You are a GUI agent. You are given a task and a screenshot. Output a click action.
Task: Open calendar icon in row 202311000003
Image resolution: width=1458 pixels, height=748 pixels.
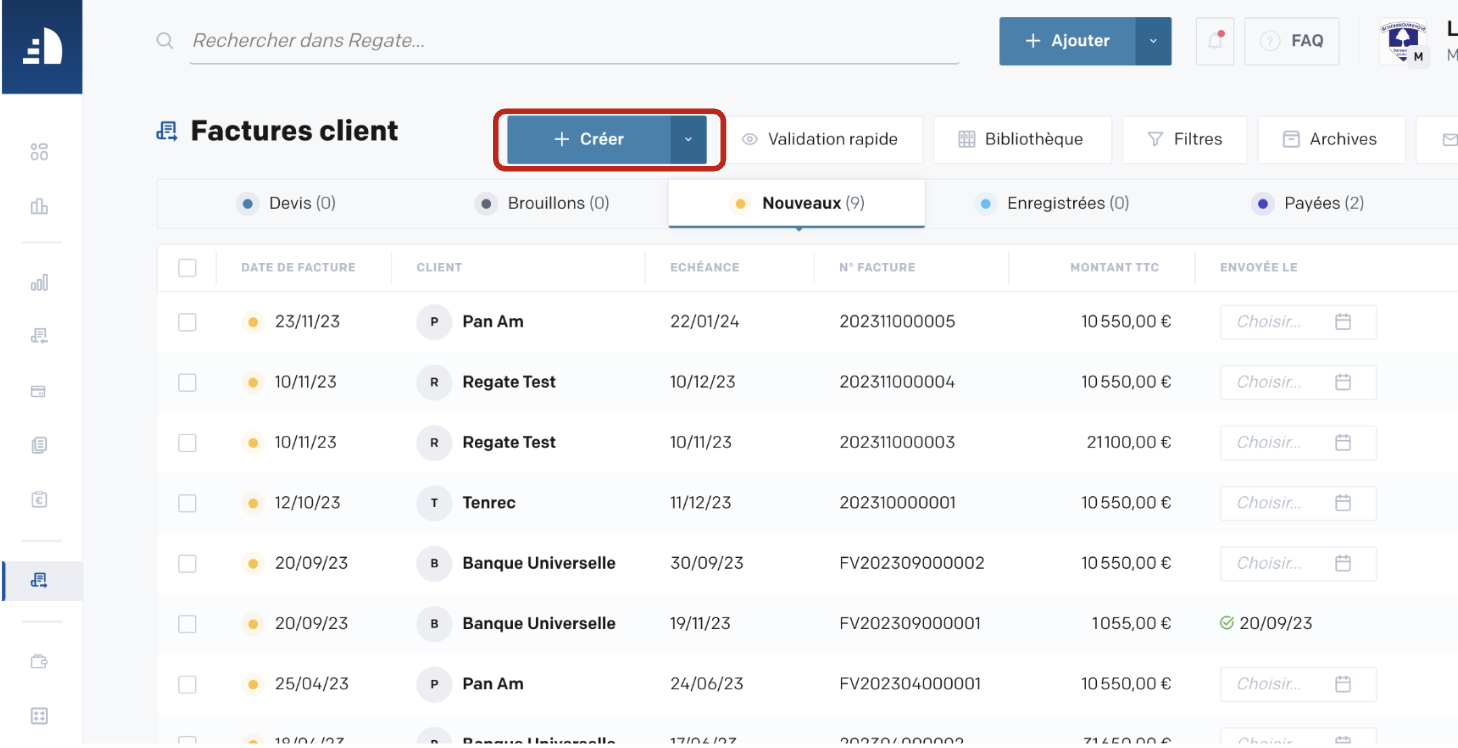point(1343,442)
